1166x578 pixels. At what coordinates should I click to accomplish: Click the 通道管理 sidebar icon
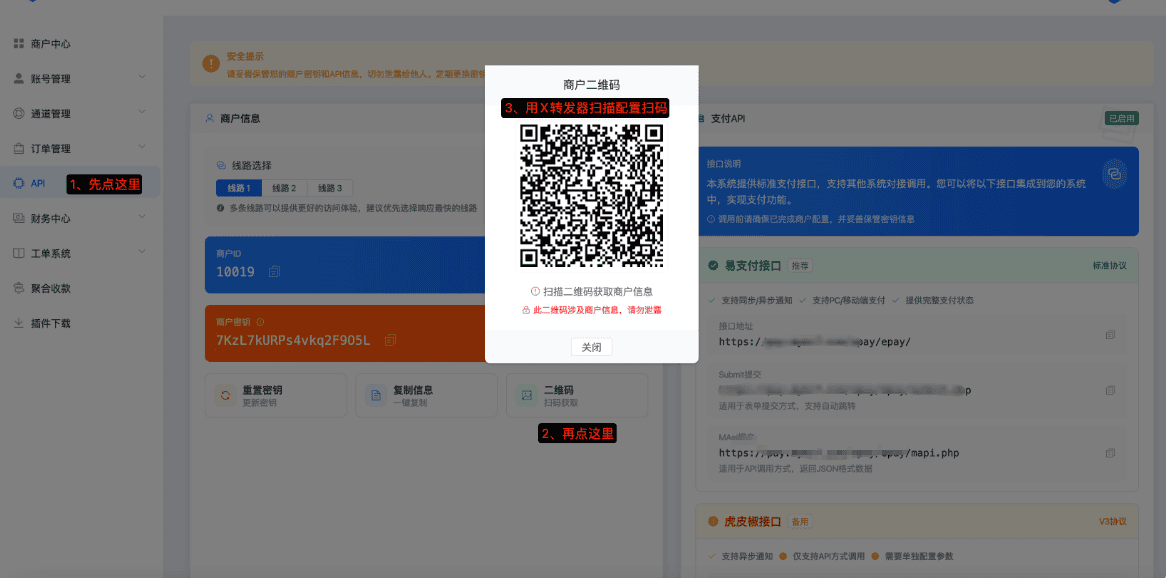click(x=19, y=113)
